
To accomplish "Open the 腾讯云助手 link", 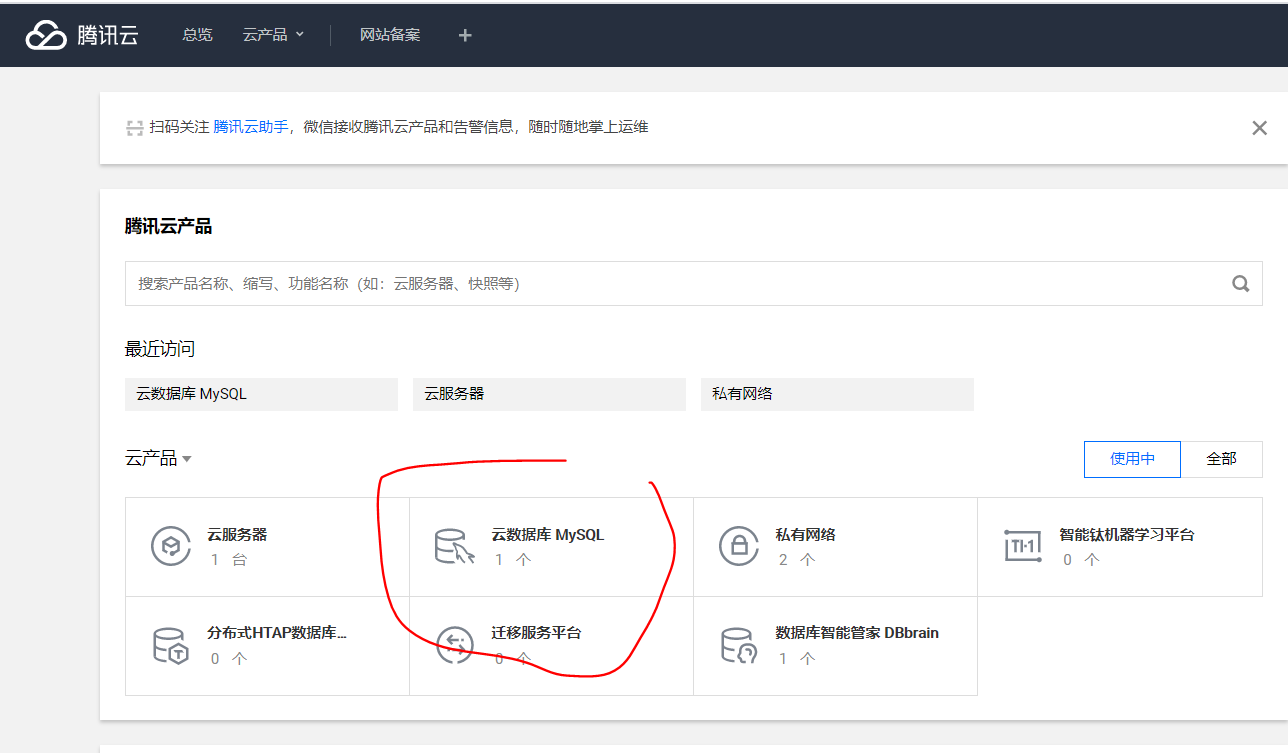I will coord(250,127).
